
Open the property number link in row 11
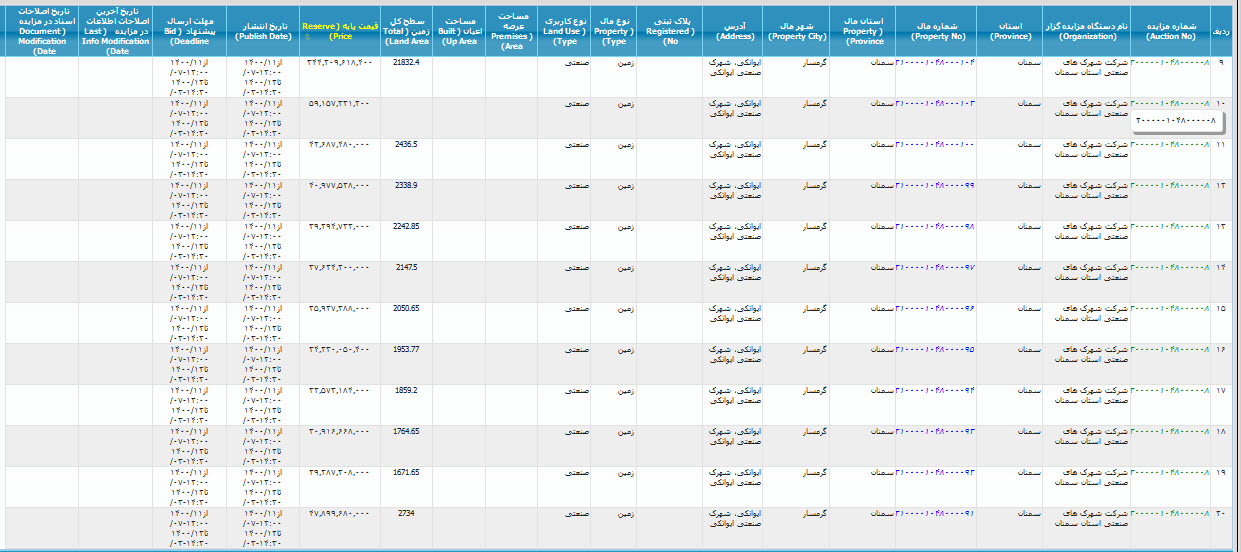(x=934, y=145)
